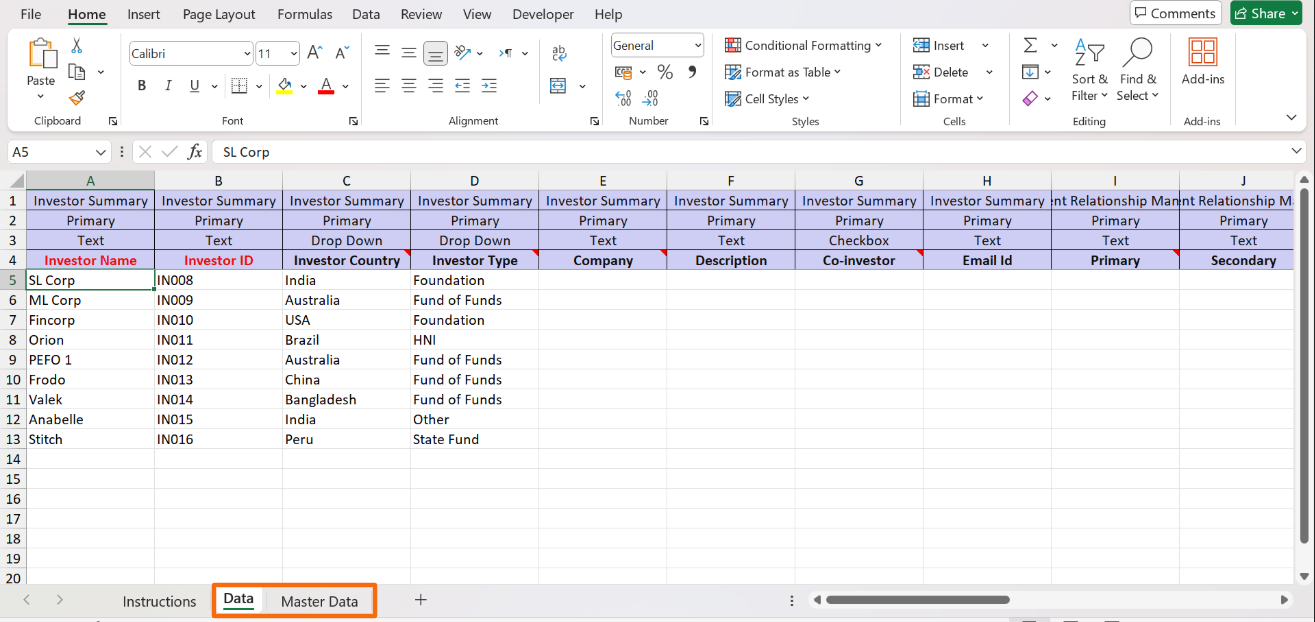This screenshot has height=622, width=1315.
Task: Click the Merge & Center icon
Action: (x=558, y=86)
